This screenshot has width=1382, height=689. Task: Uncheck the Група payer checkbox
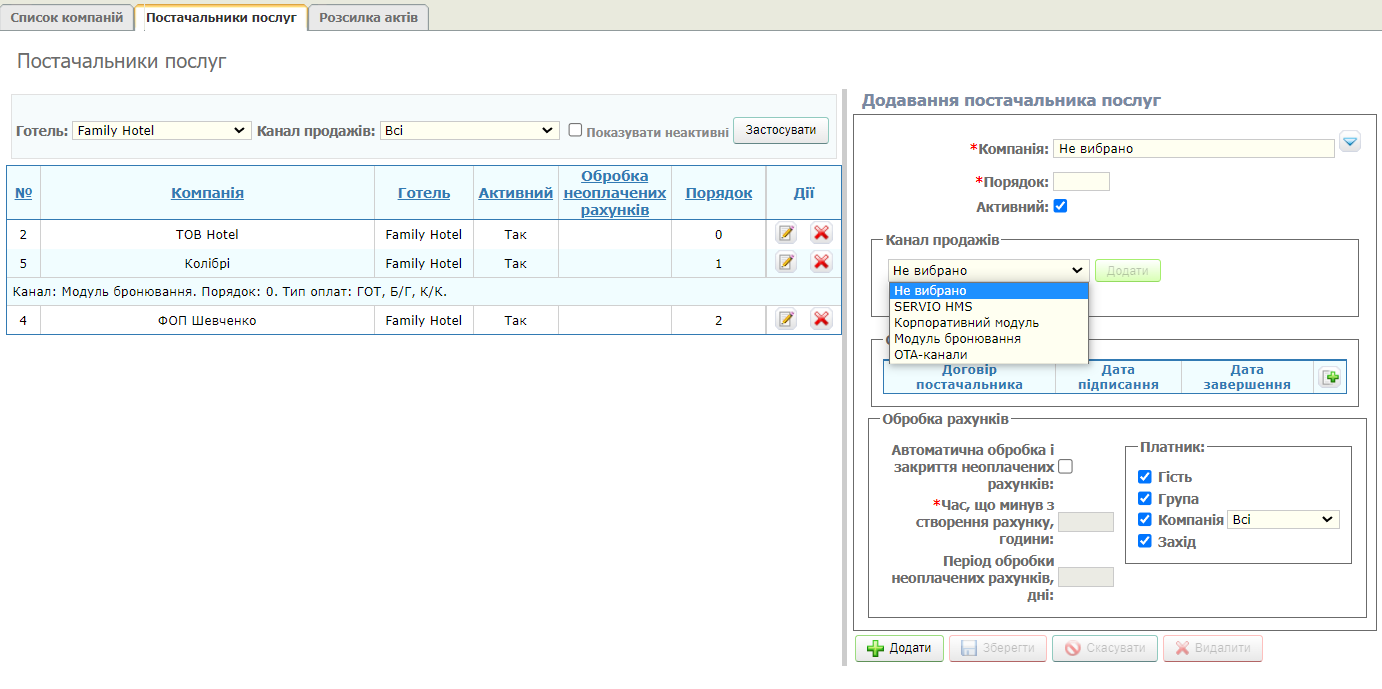1145,499
